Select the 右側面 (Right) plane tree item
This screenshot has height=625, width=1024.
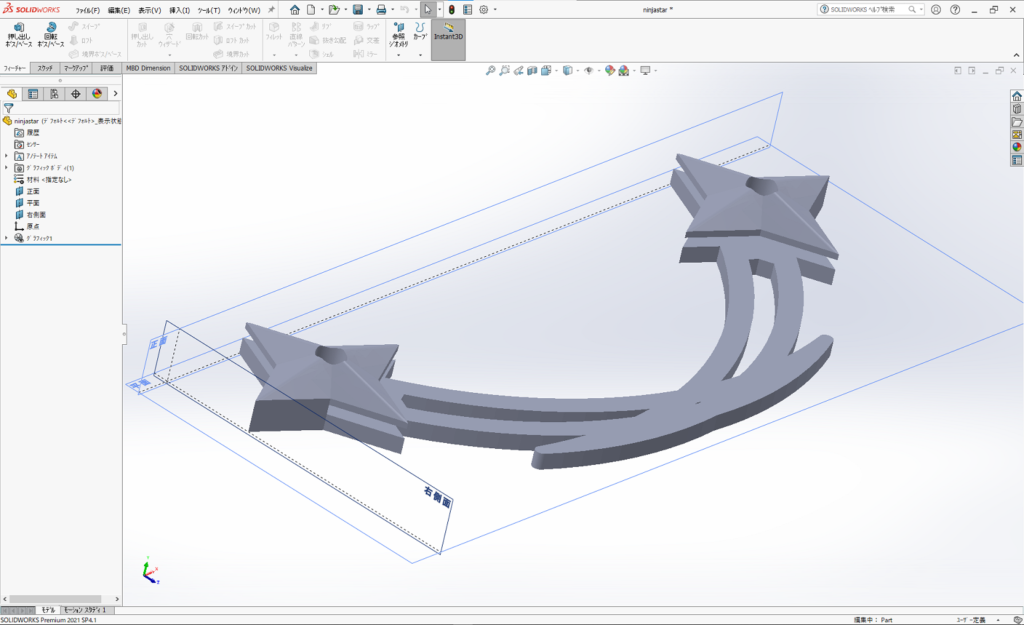point(30,215)
